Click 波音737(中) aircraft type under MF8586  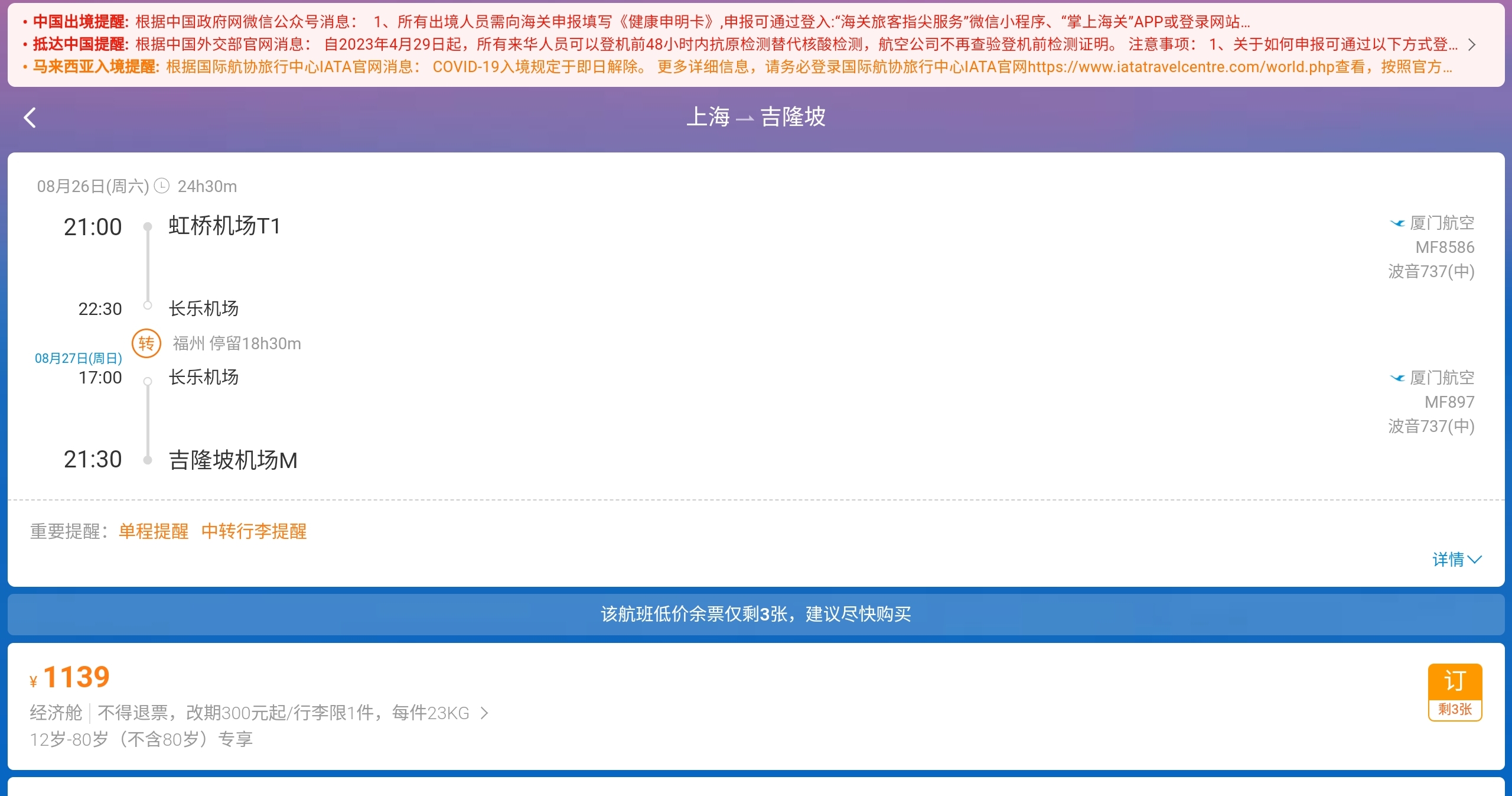(1431, 271)
